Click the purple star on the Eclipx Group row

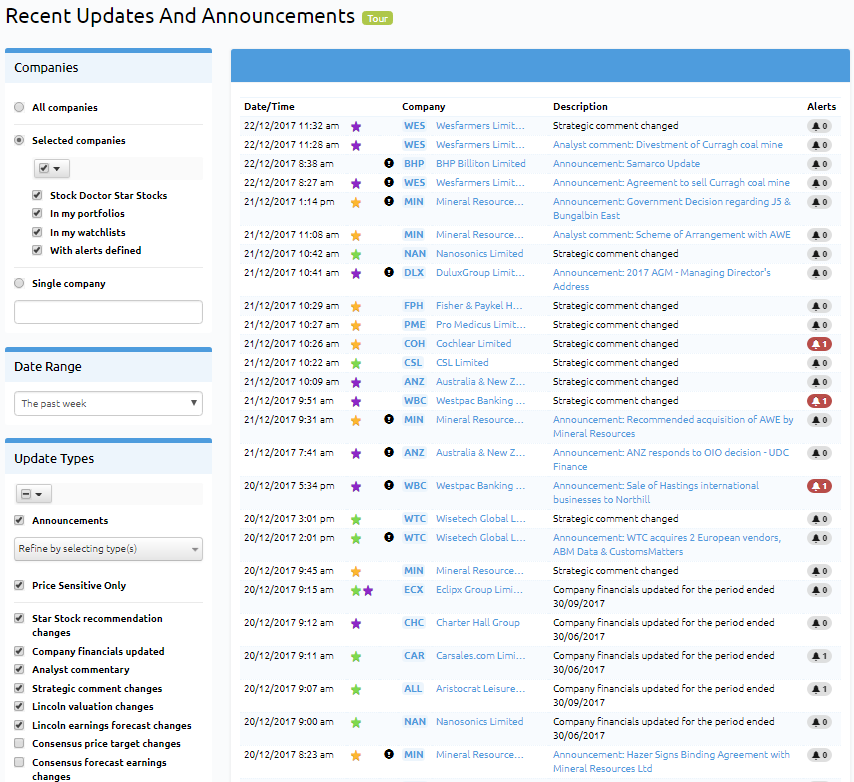coord(368,590)
